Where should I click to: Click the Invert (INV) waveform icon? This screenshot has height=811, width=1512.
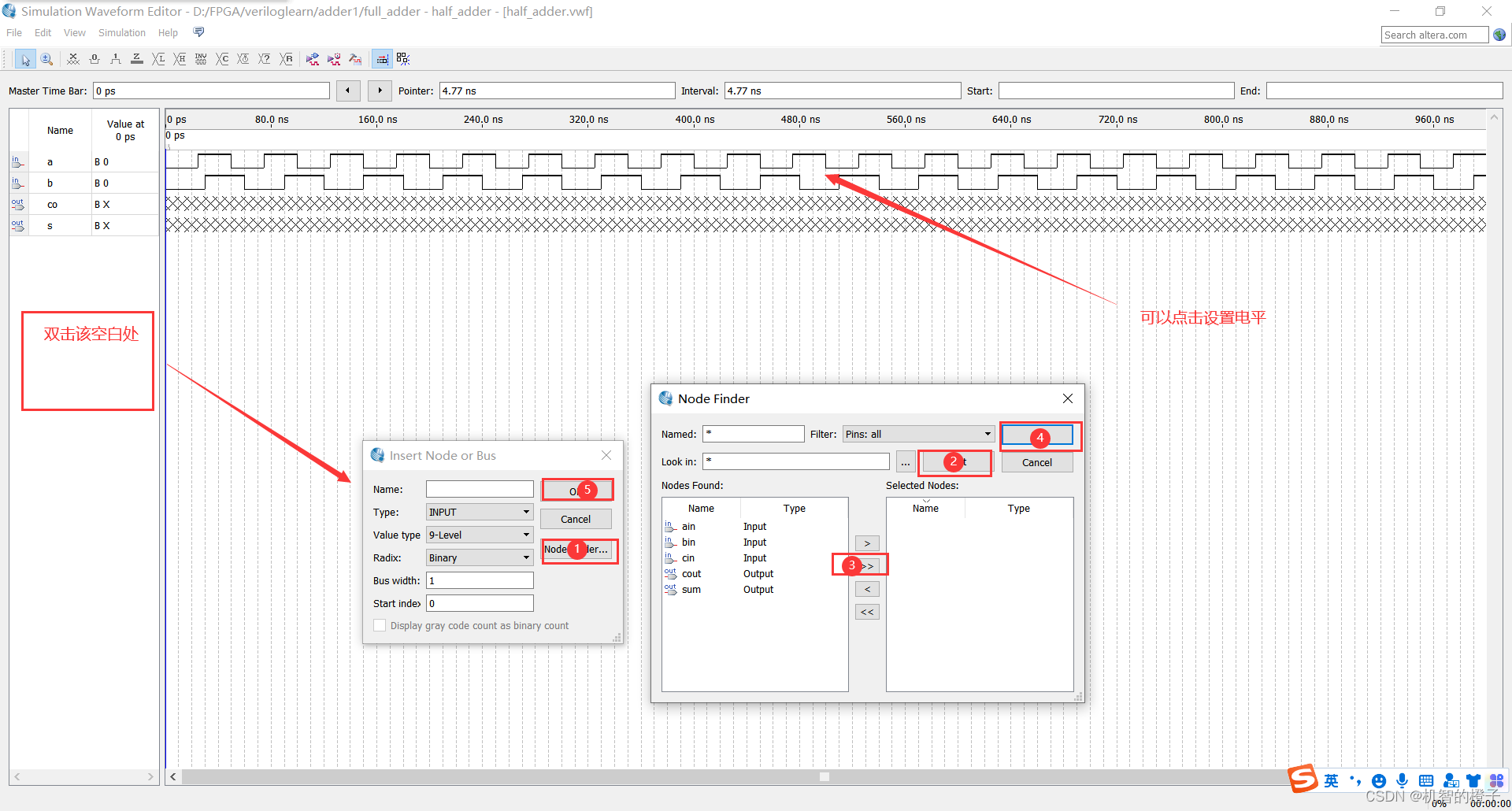tap(201, 59)
